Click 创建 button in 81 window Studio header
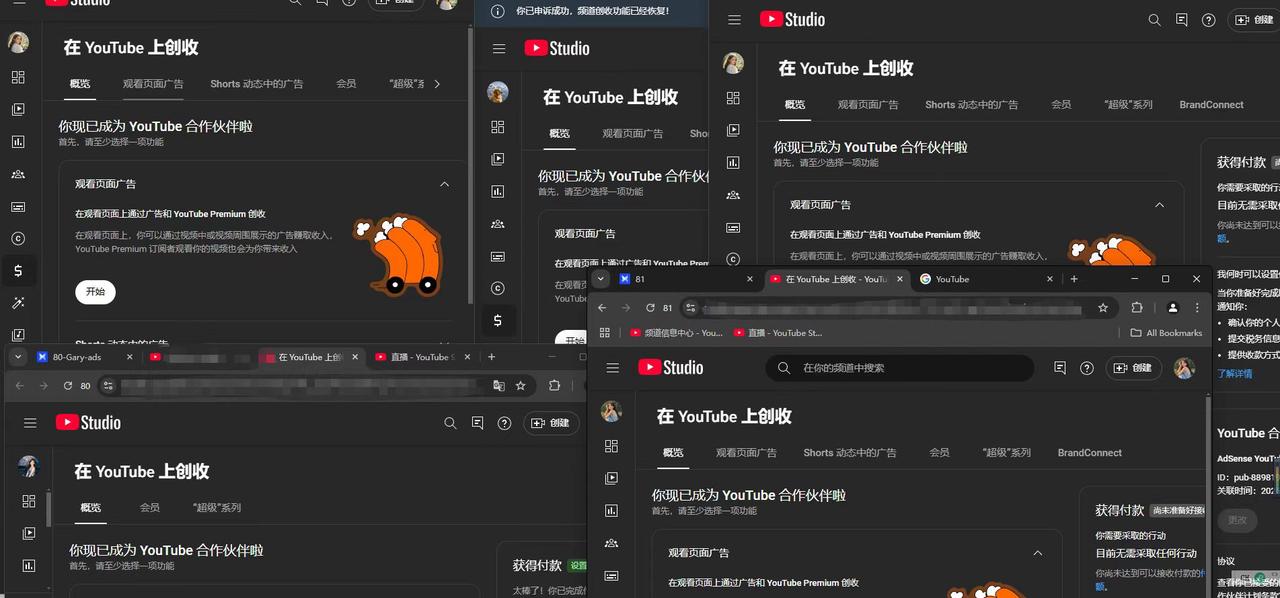The width and height of the screenshot is (1280, 598). (1133, 368)
